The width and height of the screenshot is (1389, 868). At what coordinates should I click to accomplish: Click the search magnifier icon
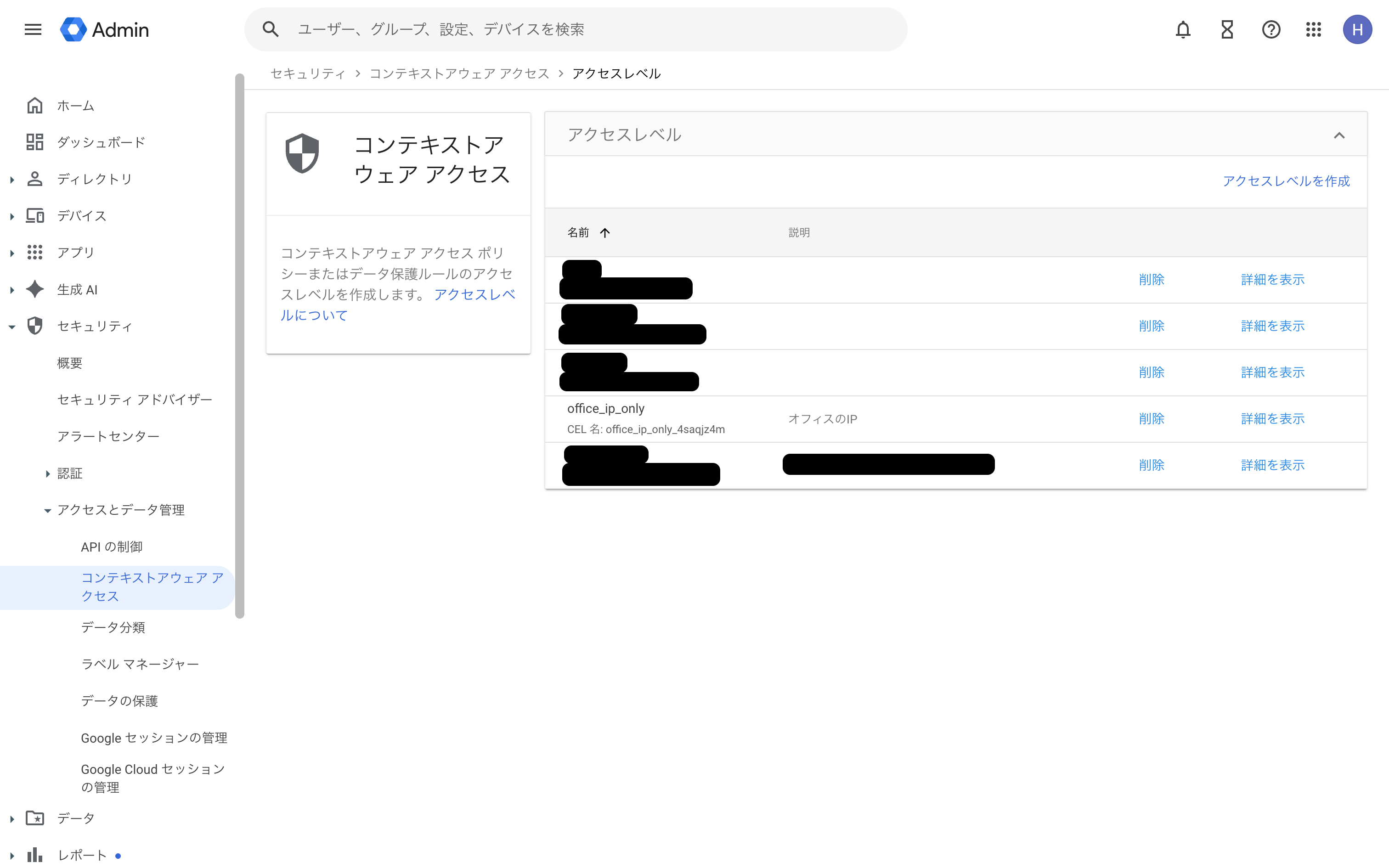271,28
